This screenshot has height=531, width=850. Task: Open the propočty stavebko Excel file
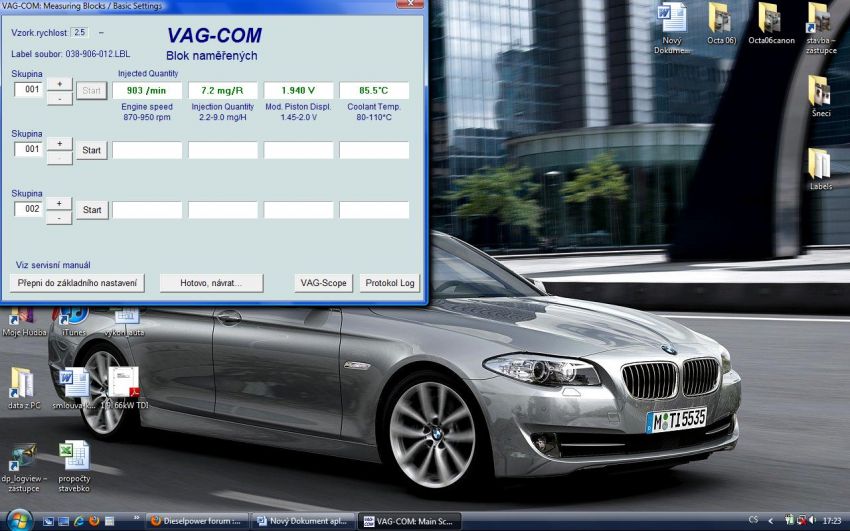click(73, 457)
